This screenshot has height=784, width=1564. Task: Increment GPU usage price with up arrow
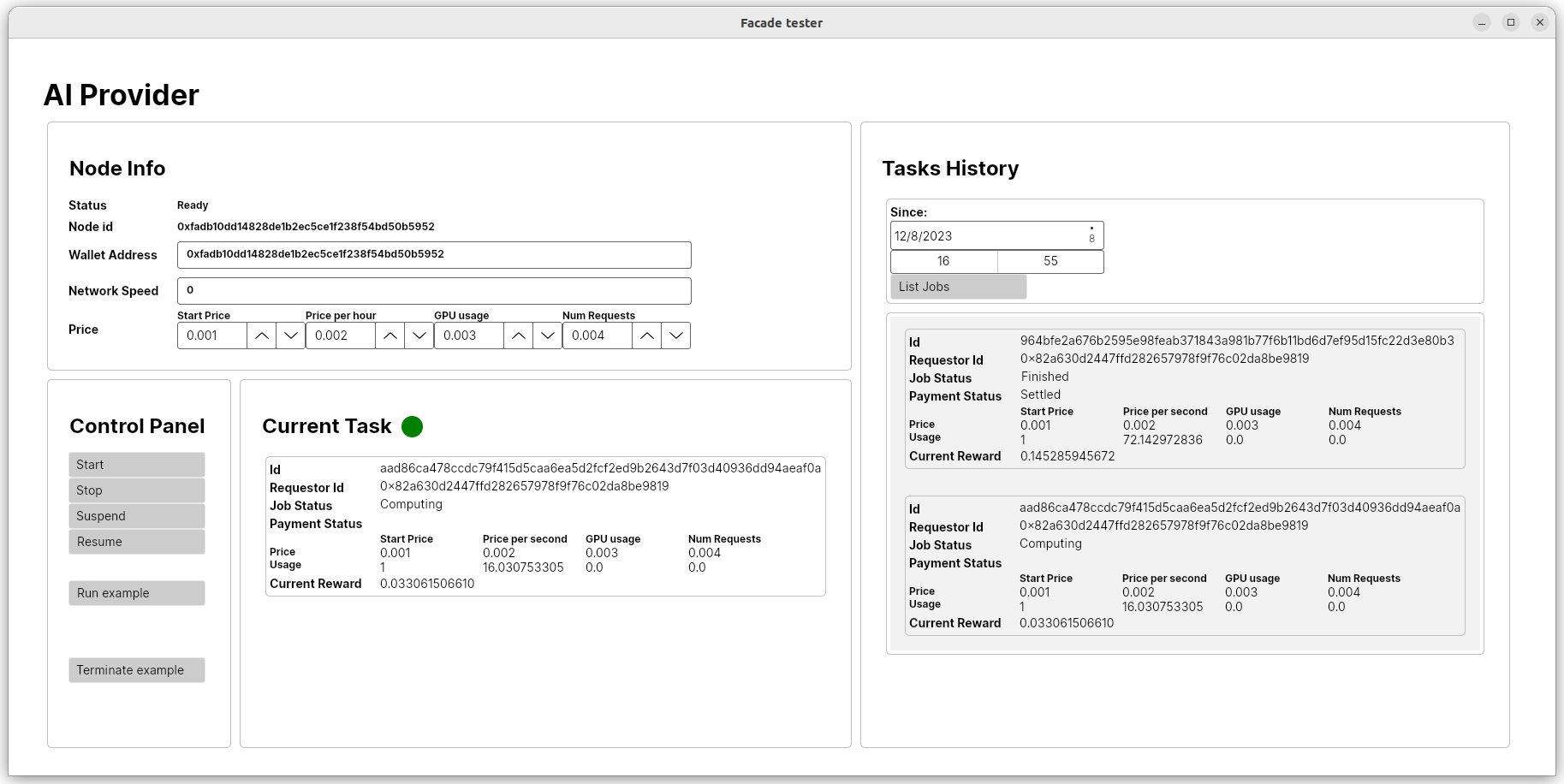(x=519, y=336)
